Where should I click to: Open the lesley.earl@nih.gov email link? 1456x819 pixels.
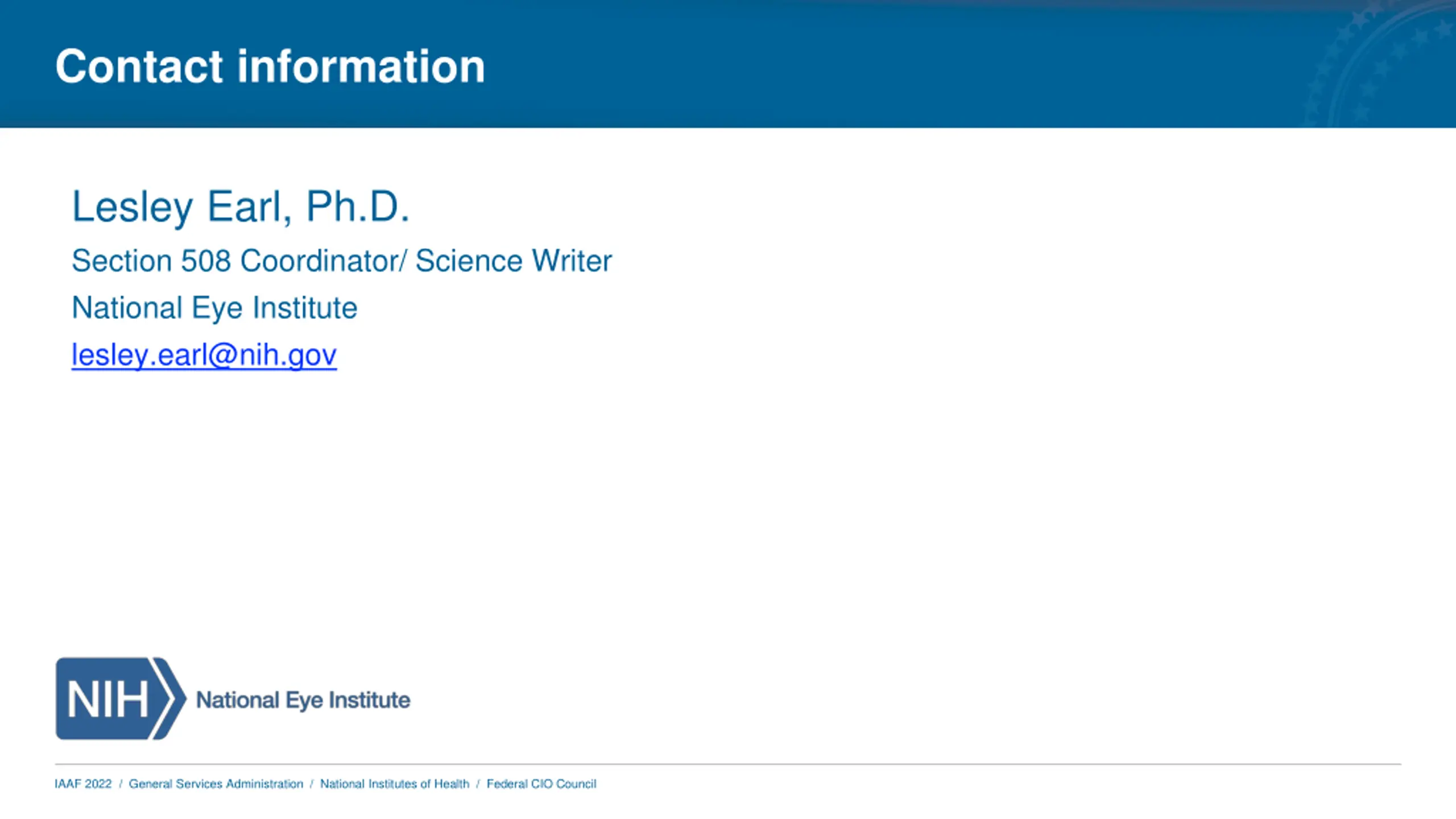click(204, 355)
